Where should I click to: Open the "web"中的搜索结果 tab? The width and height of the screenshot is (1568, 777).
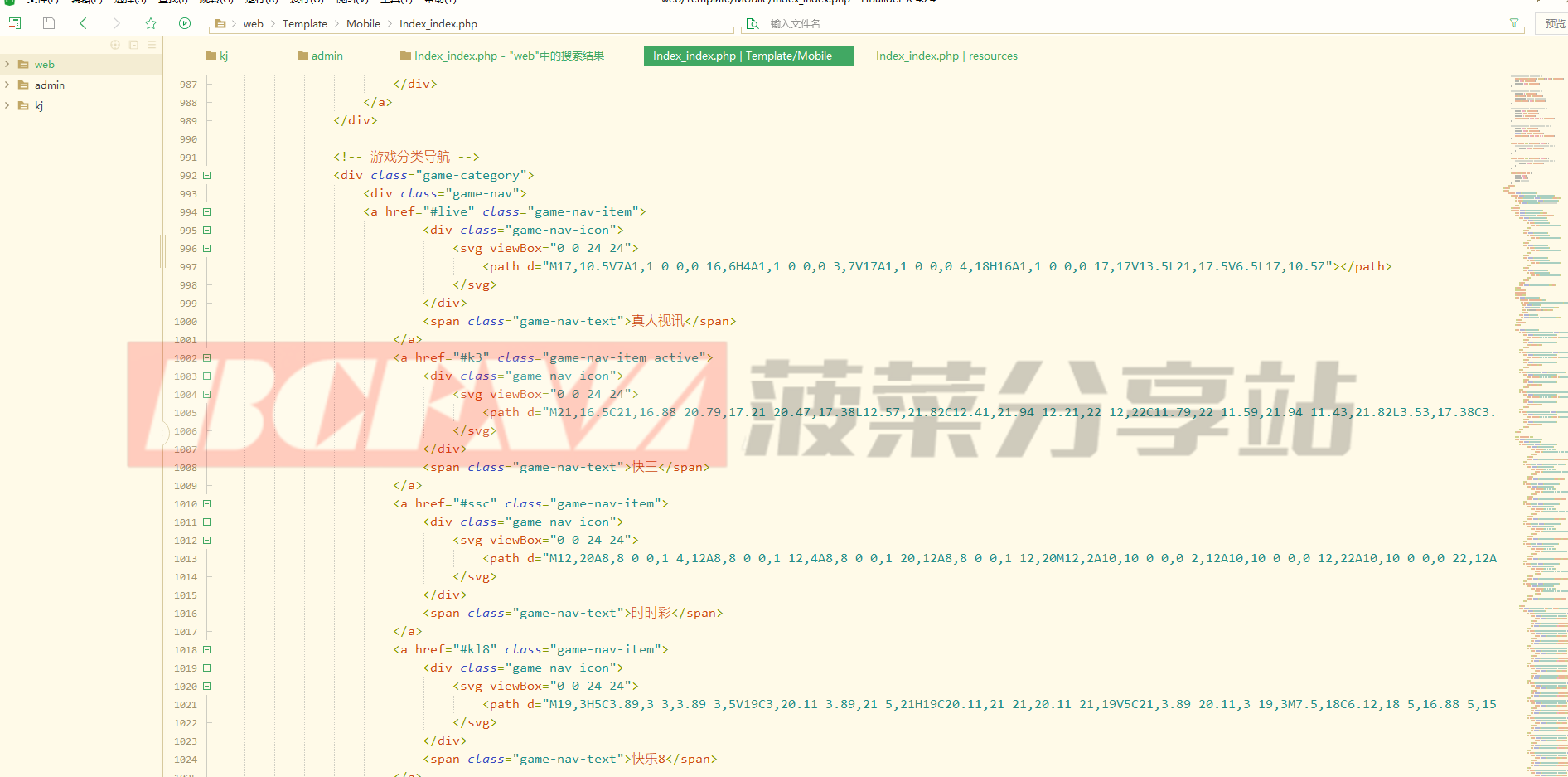pos(502,56)
